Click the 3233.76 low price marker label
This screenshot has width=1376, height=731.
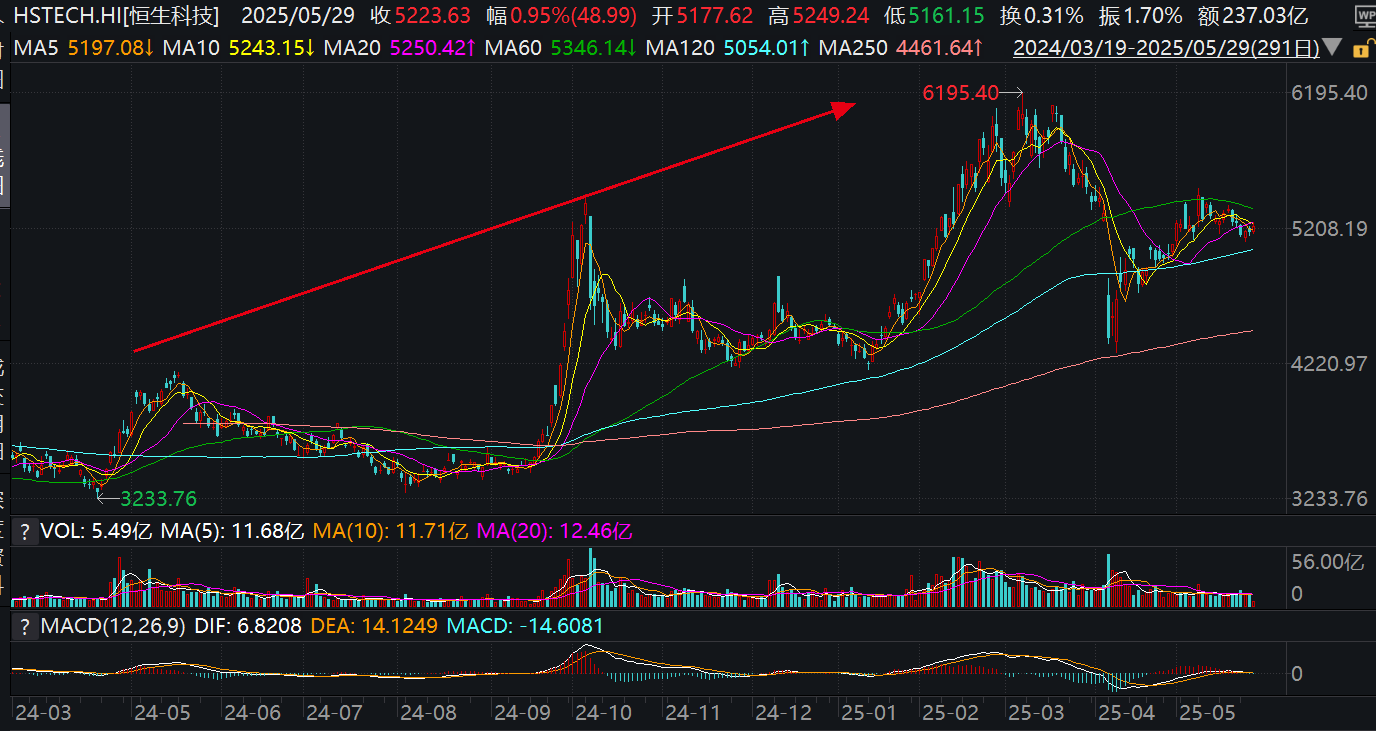coord(158,498)
